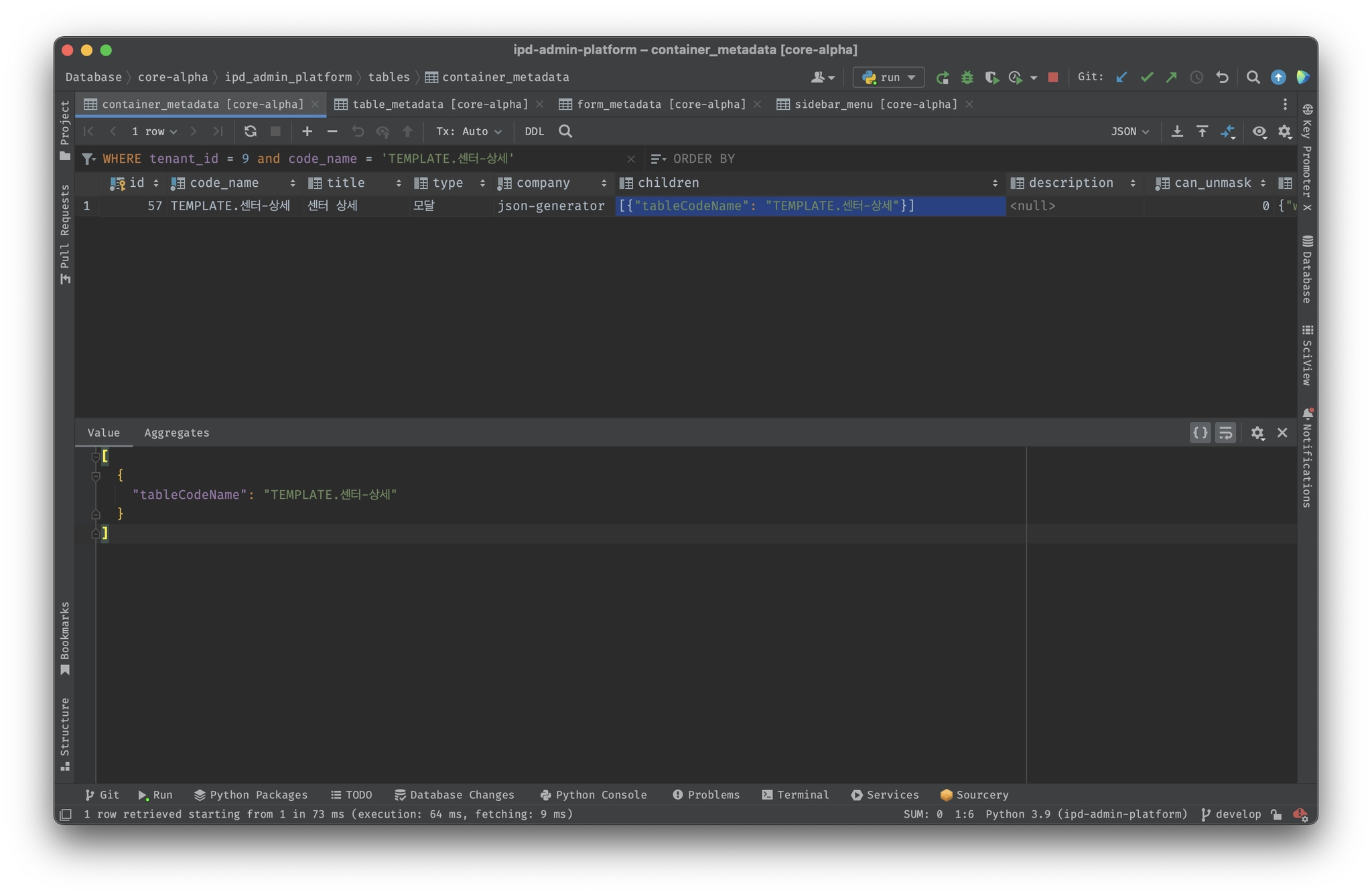
Task: Toggle soft-wrap in value editor
Action: click(x=1225, y=433)
